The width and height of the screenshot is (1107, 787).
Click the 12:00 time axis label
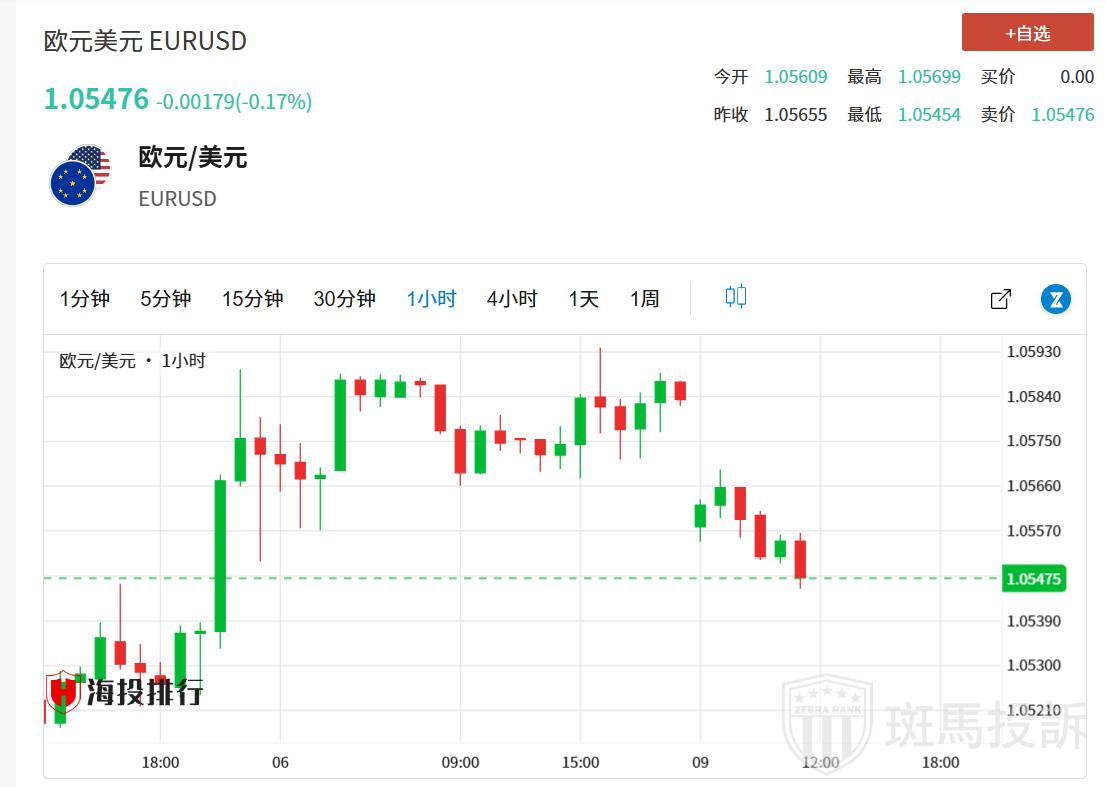(820, 762)
